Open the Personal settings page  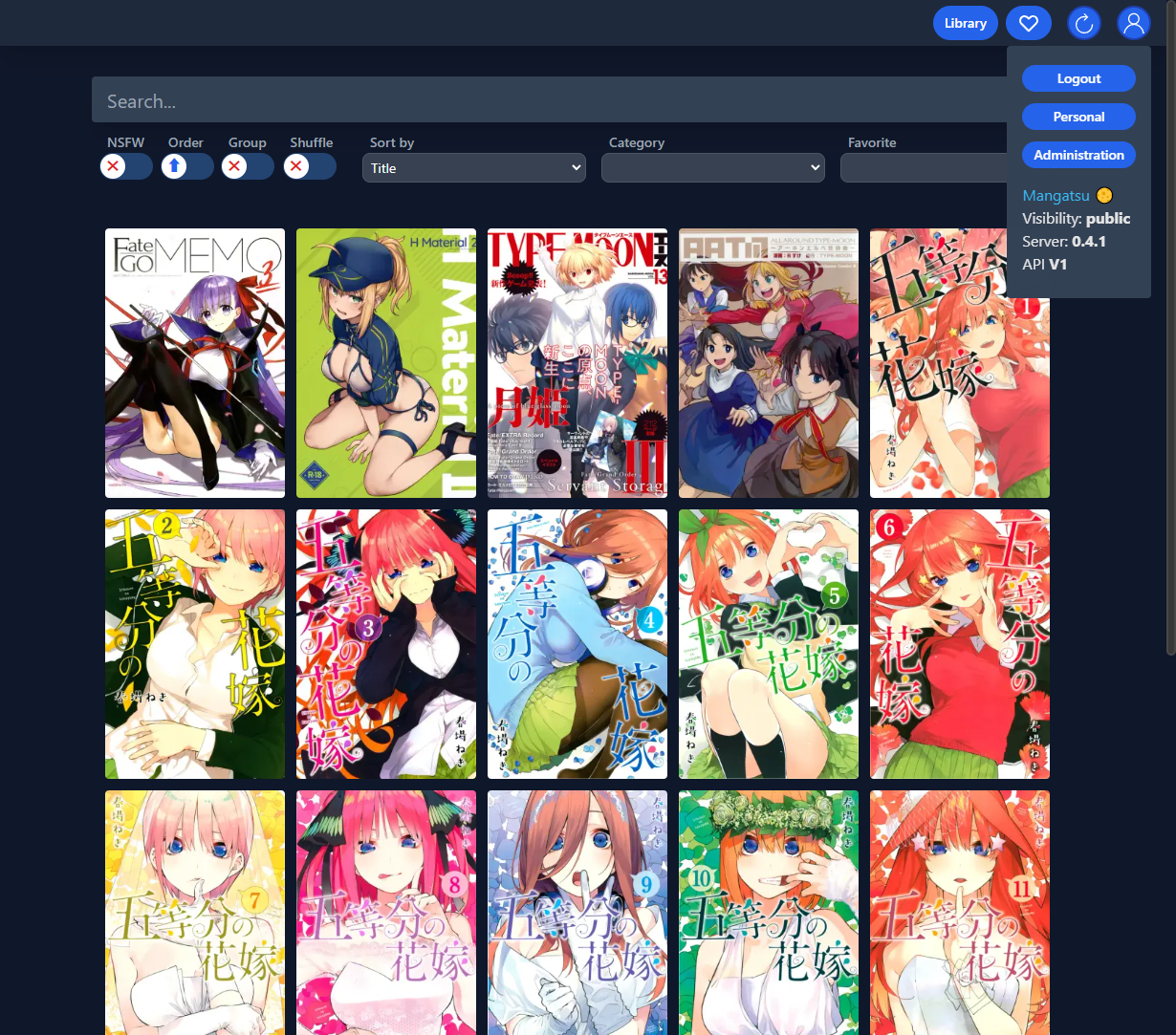pos(1078,117)
